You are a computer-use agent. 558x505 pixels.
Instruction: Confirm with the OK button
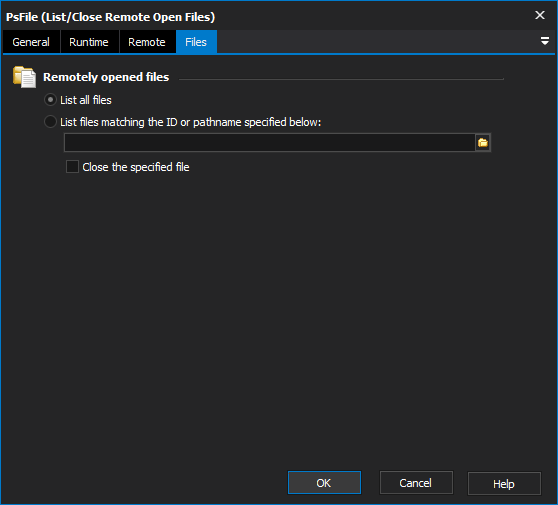click(x=324, y=483)
